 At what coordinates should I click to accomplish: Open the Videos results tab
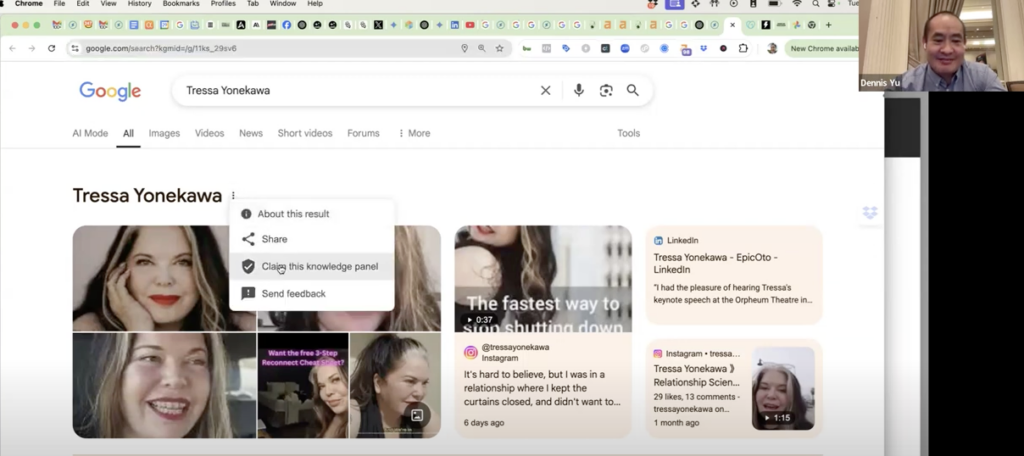click(209, 133)
